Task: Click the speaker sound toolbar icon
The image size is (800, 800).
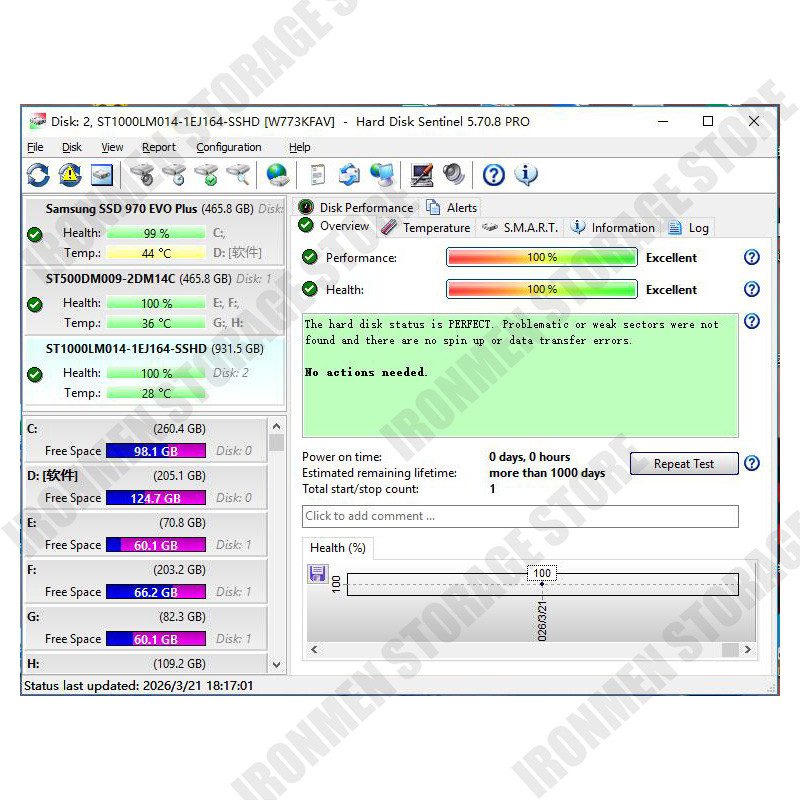Action: (454, 175)
